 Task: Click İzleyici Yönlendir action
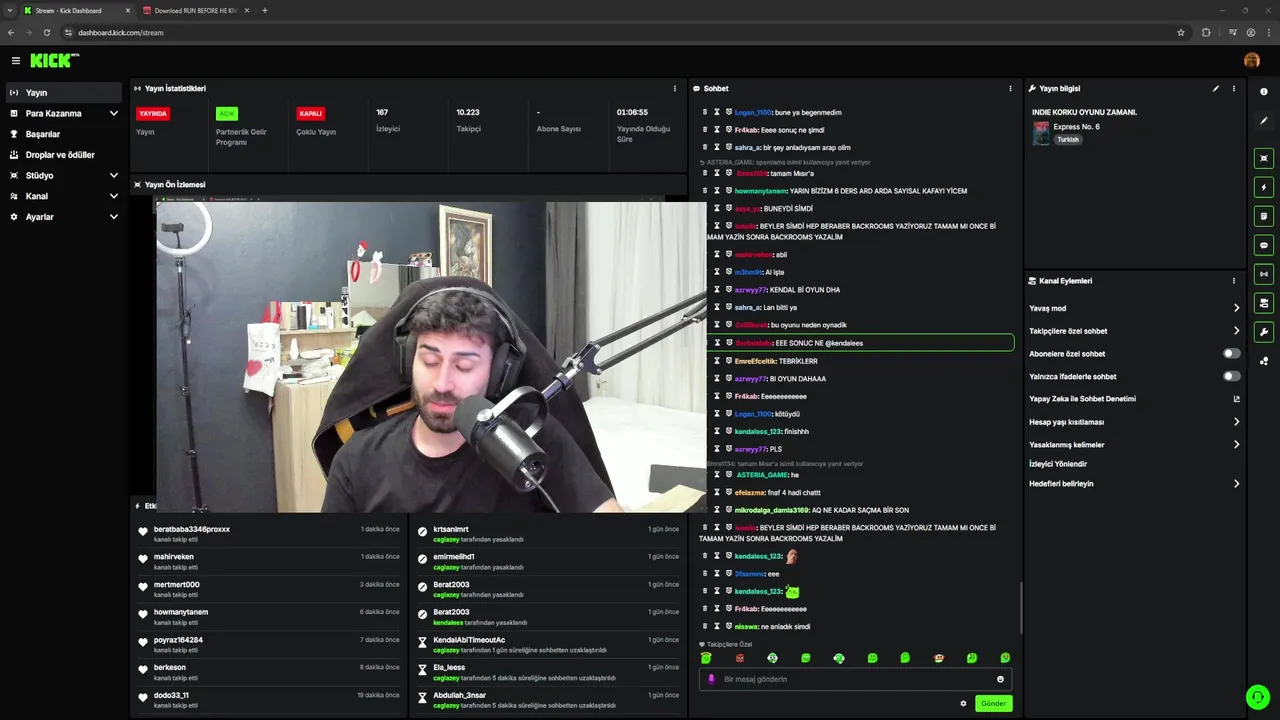tap(1058, 464)
